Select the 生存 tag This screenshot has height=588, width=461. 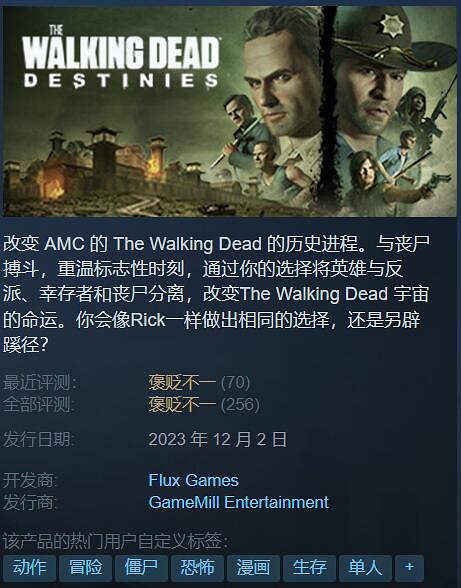[x=309, y=568]
